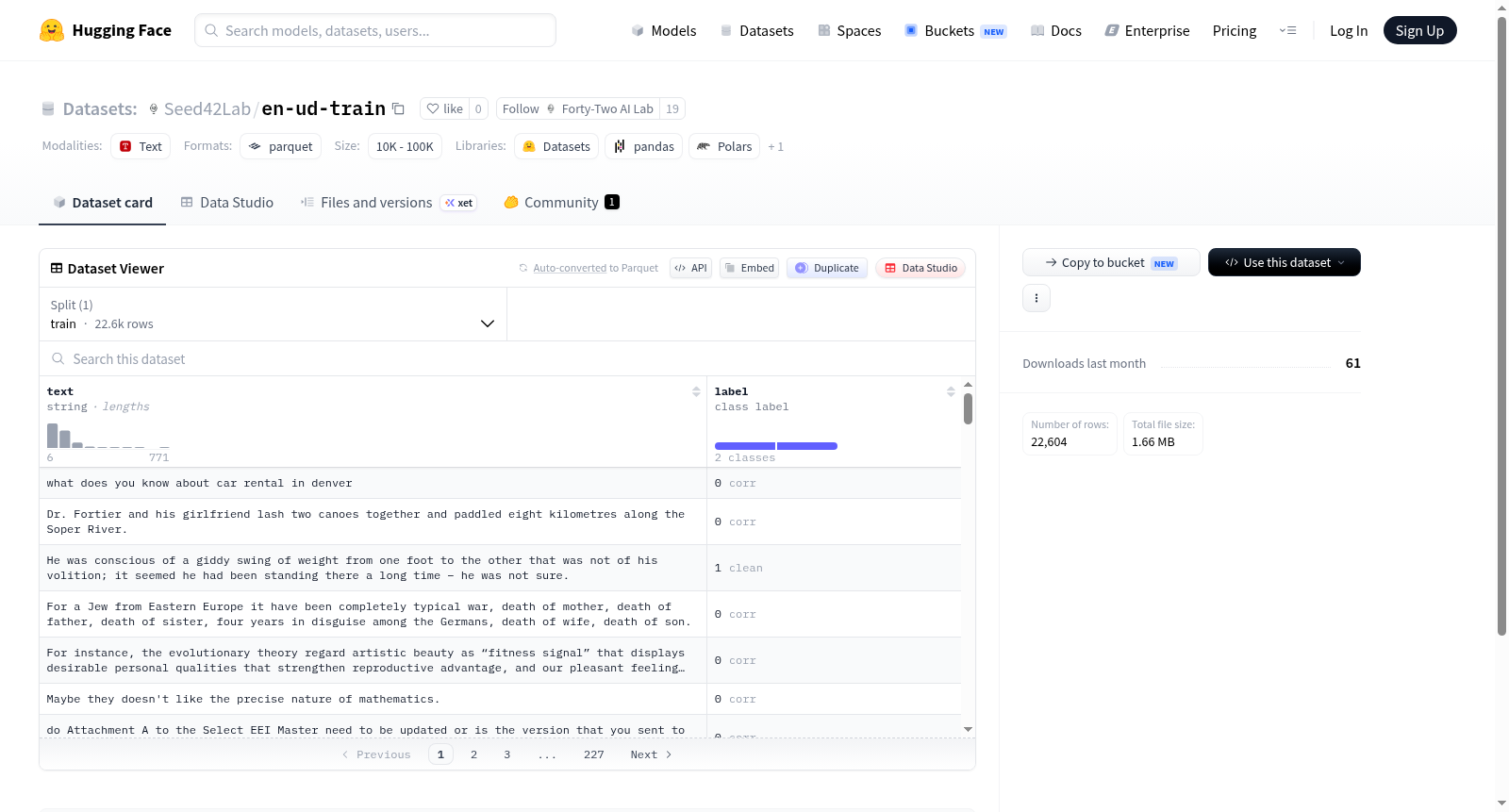
Task: Click the Auto-converted to Parquet link
Action: pos(595,268)
